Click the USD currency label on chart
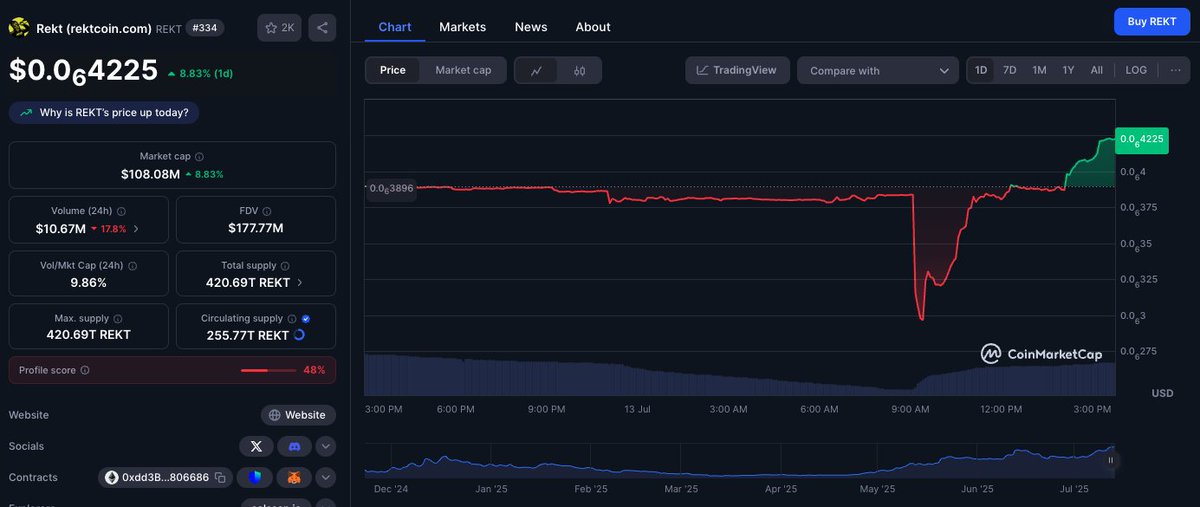The height and width of the screenshot is (507, 1200). (1162, 393)
